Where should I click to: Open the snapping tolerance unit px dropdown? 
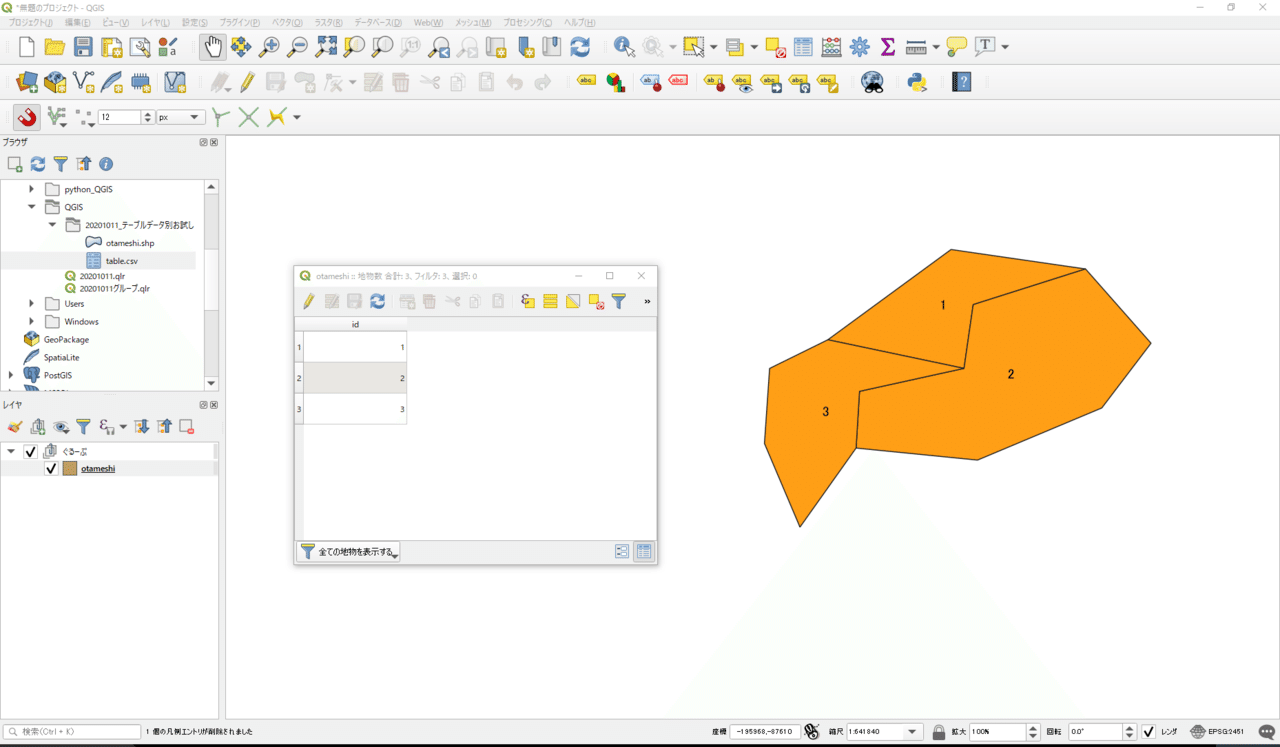coord(180,117)
